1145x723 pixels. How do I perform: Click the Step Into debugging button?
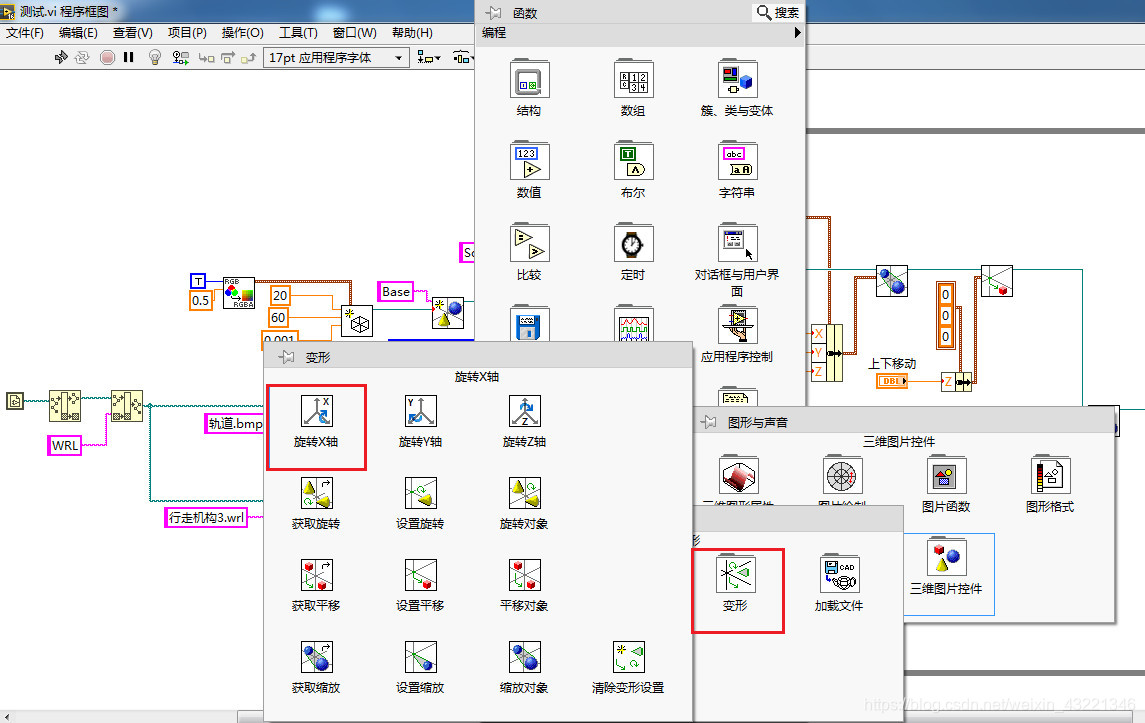207,58
